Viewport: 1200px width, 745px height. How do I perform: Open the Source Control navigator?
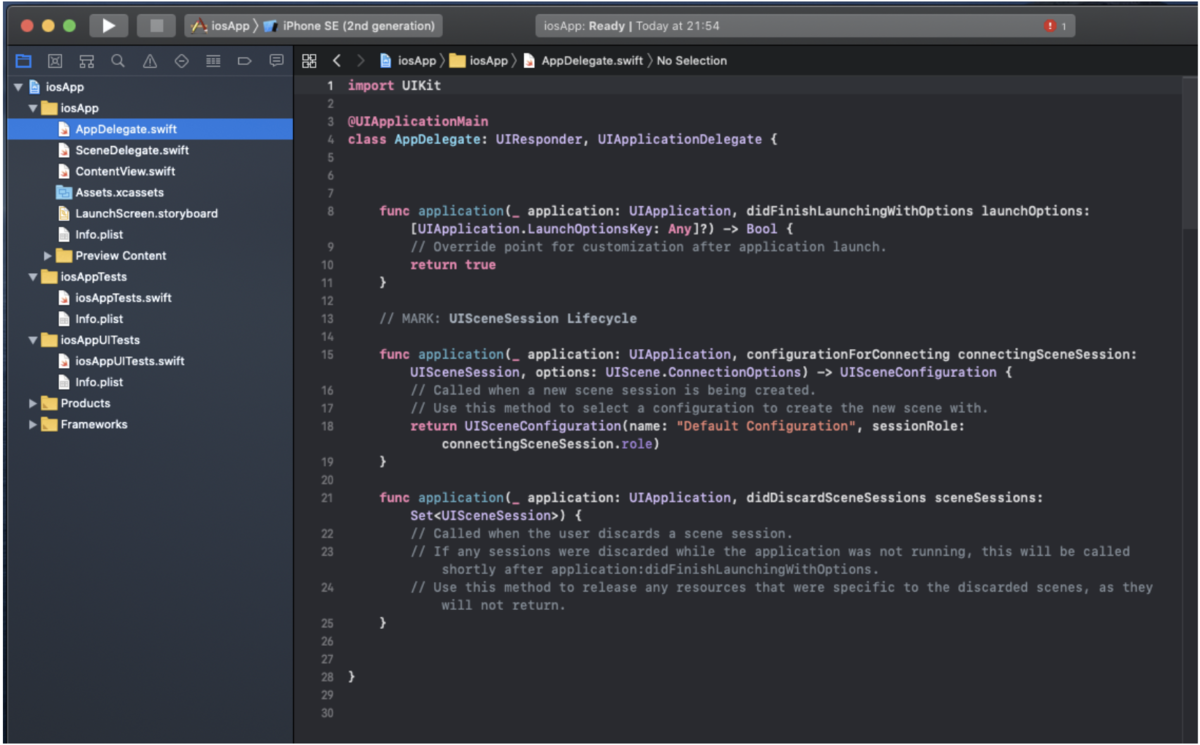click(x=55, y=61)
